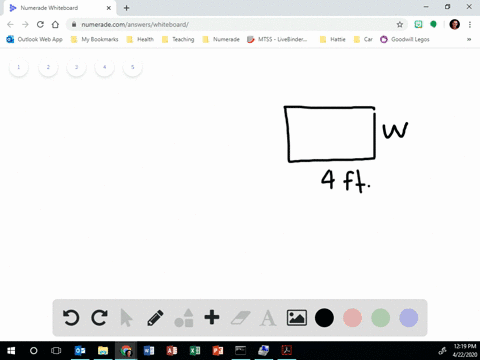Click the Cortana search circle
480x360 pixels.
(x=34, y=351)
